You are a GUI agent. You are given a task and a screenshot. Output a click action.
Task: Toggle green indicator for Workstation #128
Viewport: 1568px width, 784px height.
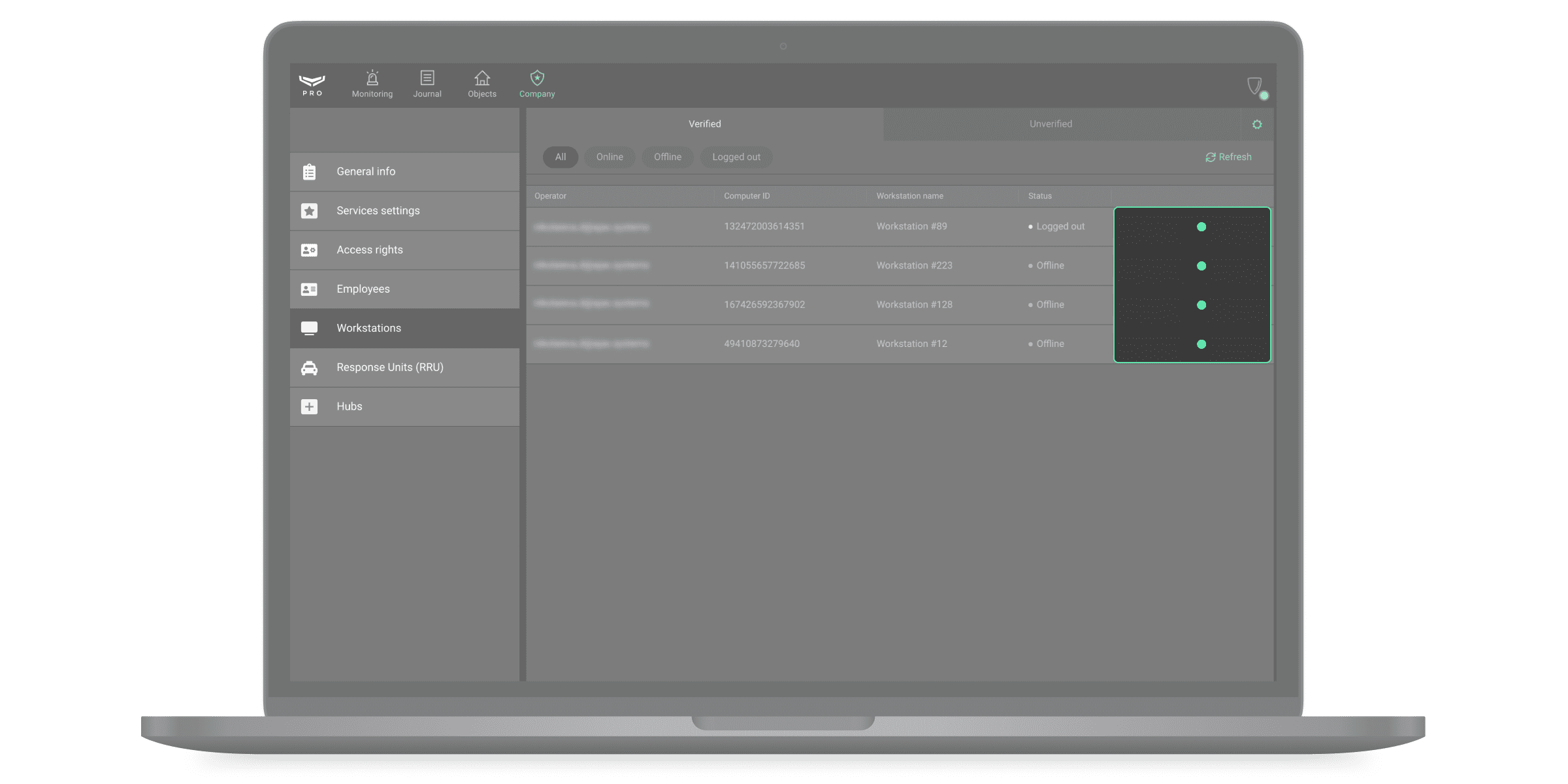pos(1201,305)
